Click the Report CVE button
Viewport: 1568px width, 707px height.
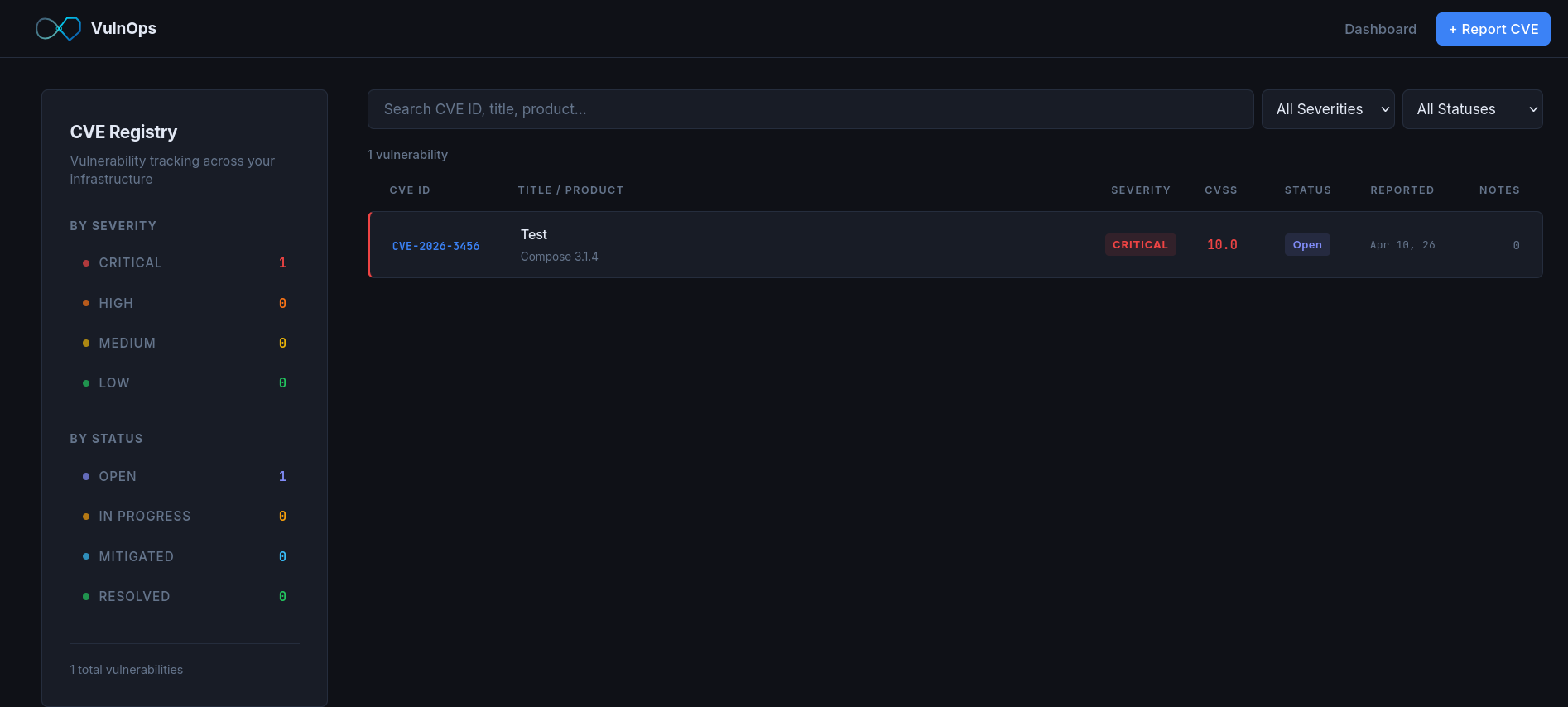tap(1493, 28)
